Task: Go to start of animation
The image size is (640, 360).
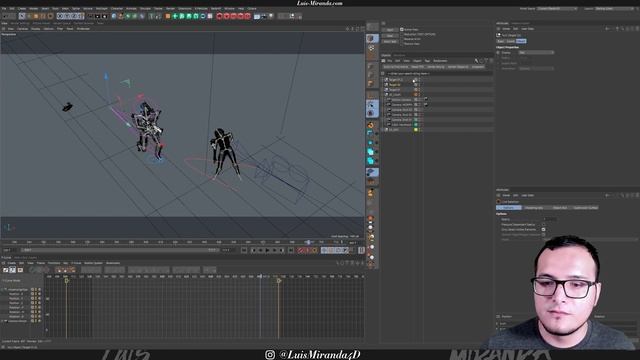Action: coord(244,250)
